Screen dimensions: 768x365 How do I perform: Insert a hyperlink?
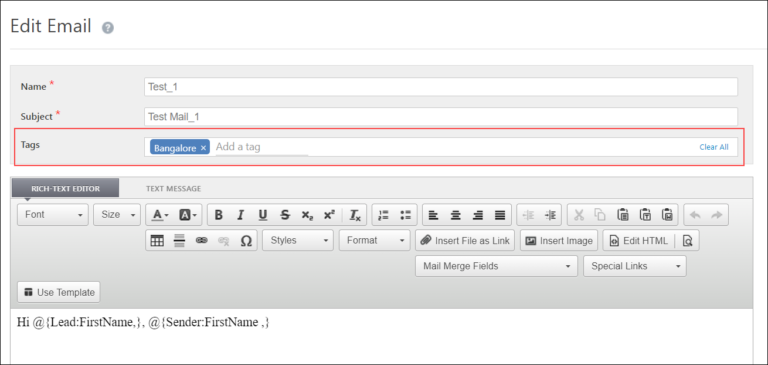pyautogui.click(x=201, y=241)
